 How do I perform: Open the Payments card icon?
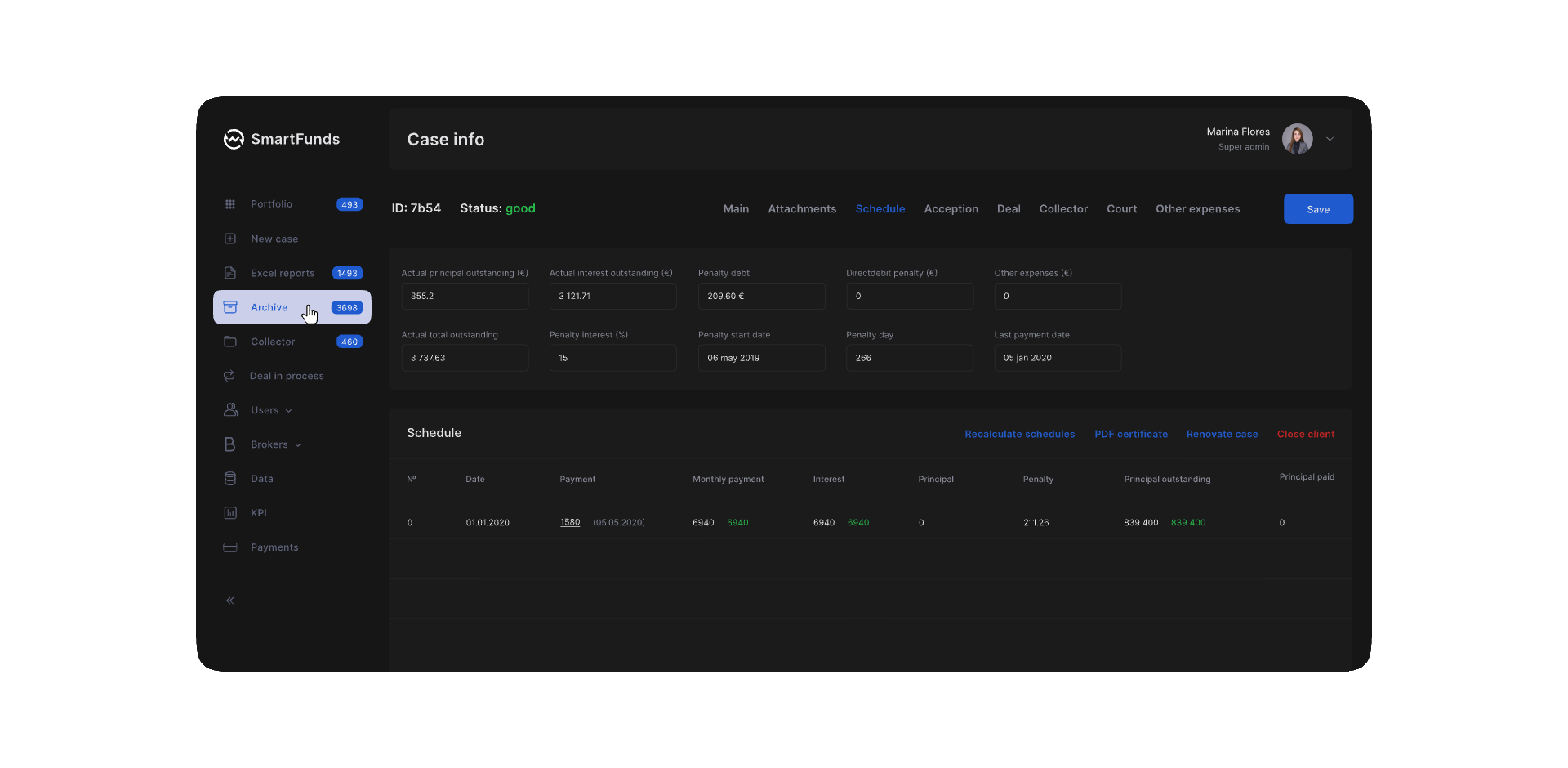[x=230, y=547]
